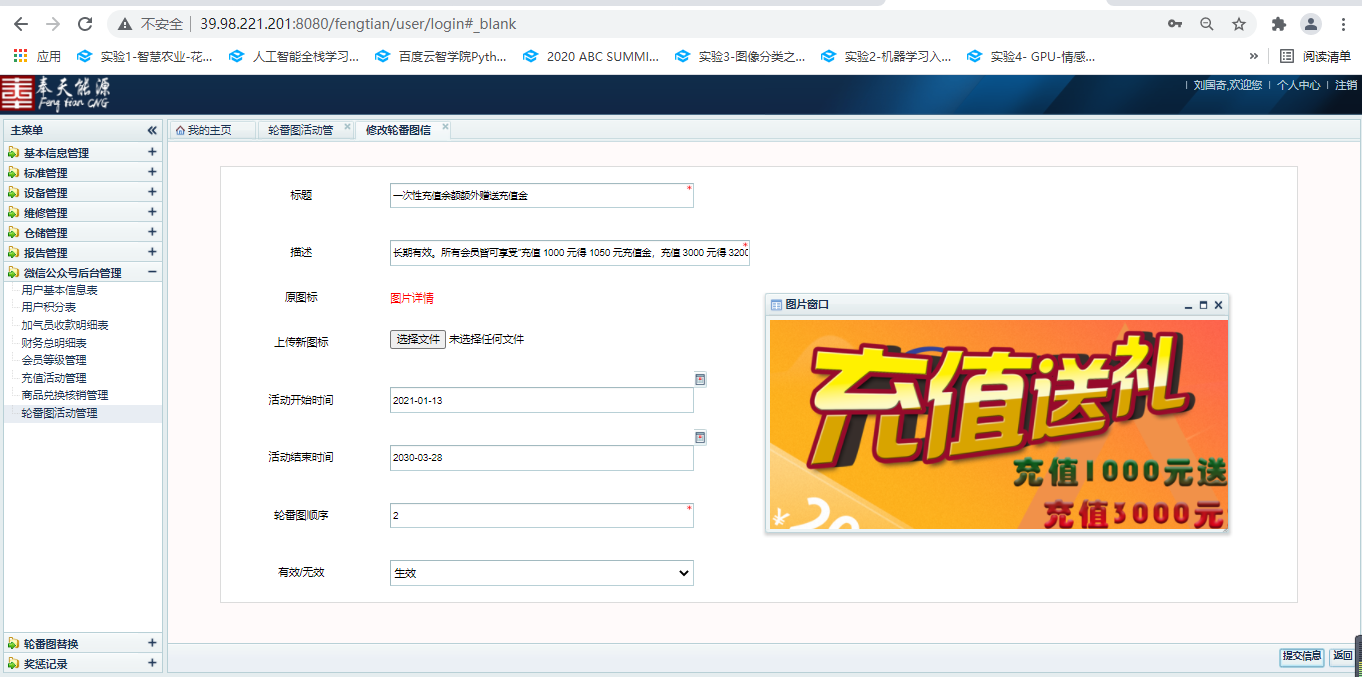Click browser reload page icon
This screenshot has width=1362, height=677.
pyautogui.click(x=85, y=24)
